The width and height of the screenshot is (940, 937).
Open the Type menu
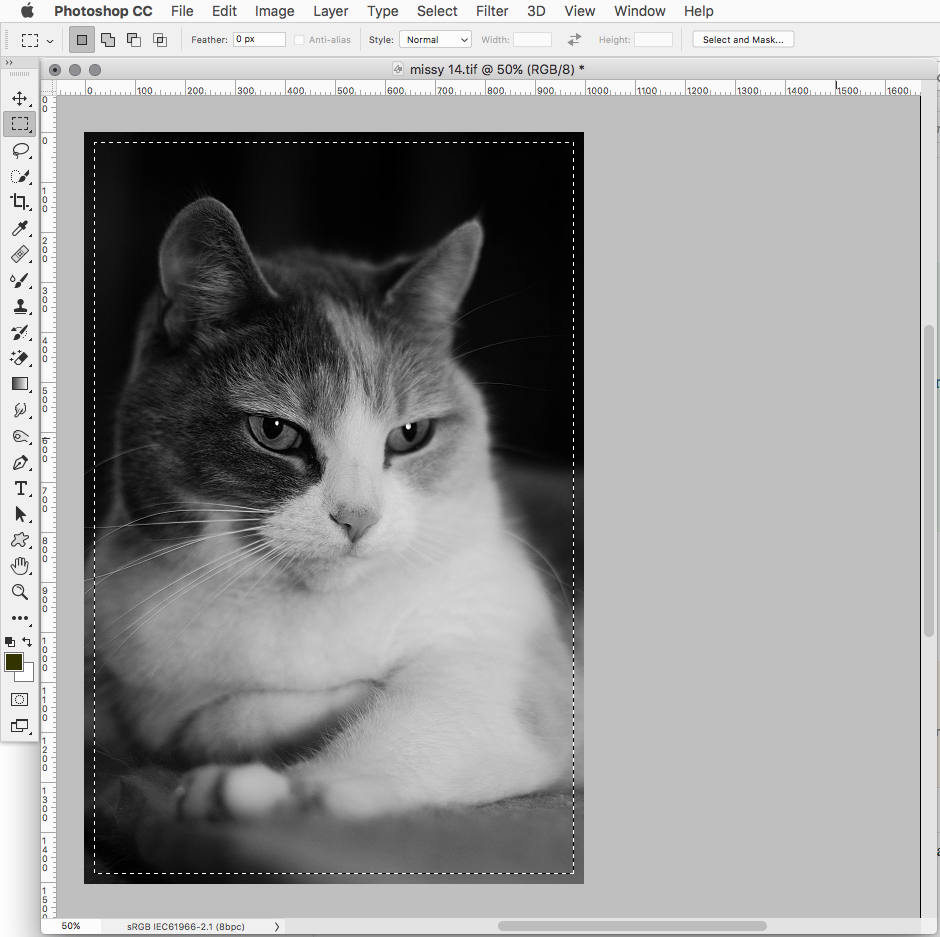(x=382, y=11)
